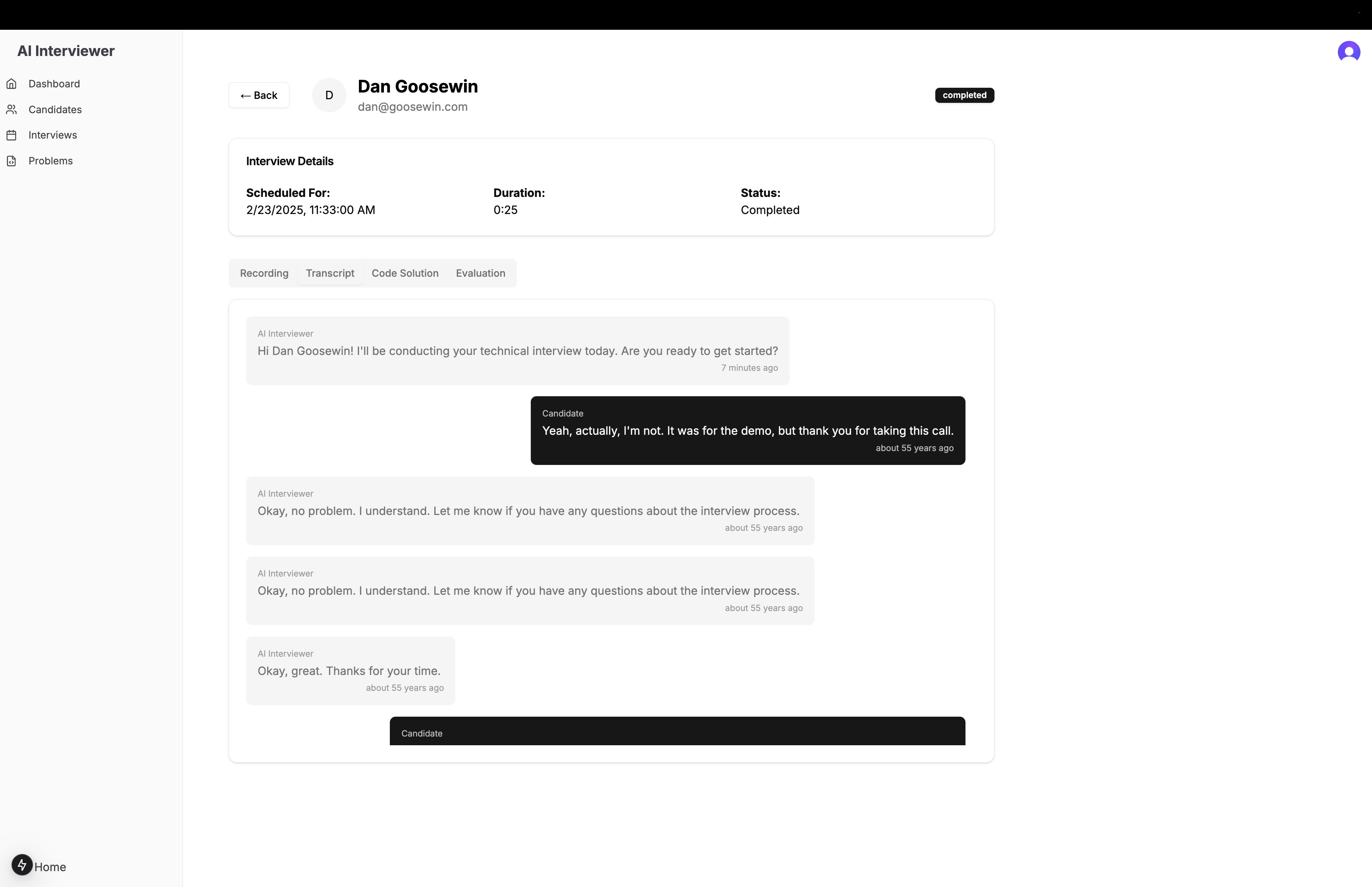Viewport: 1372px width, 887px height.
Task: Click the lightning bolt icon at bottom-left
Action: pos(22,865)
